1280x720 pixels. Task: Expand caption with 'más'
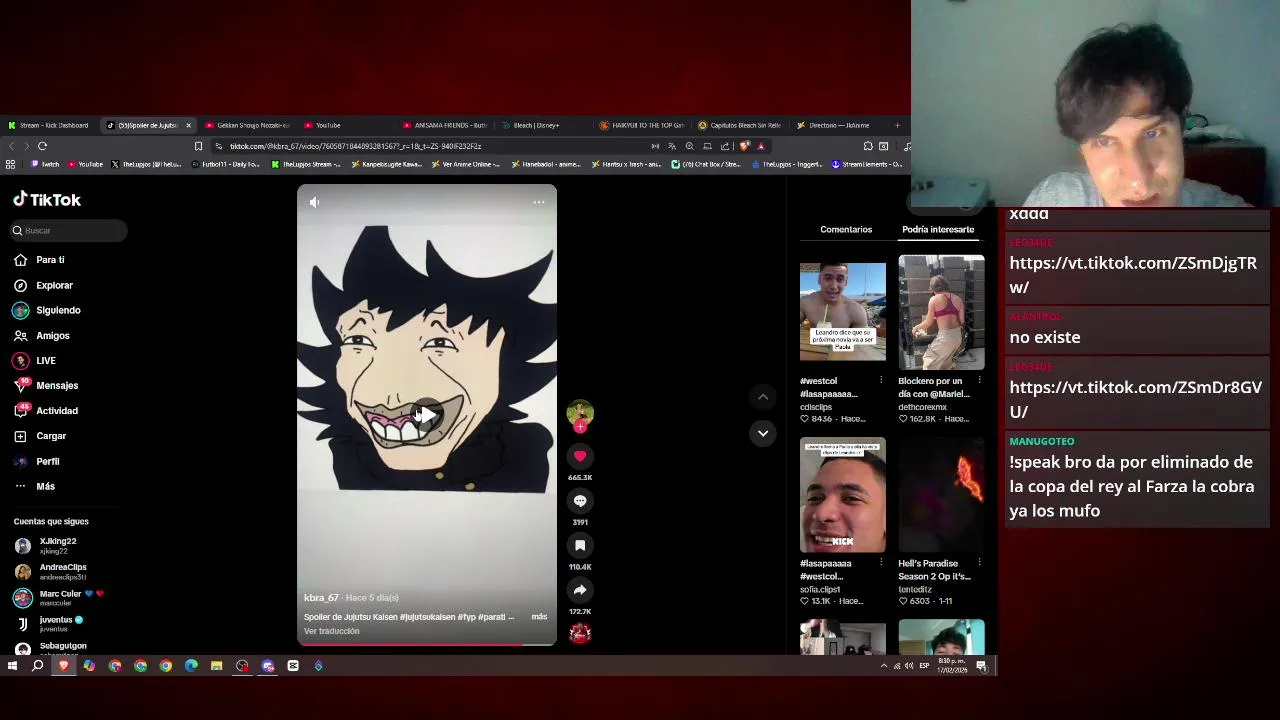539,617
